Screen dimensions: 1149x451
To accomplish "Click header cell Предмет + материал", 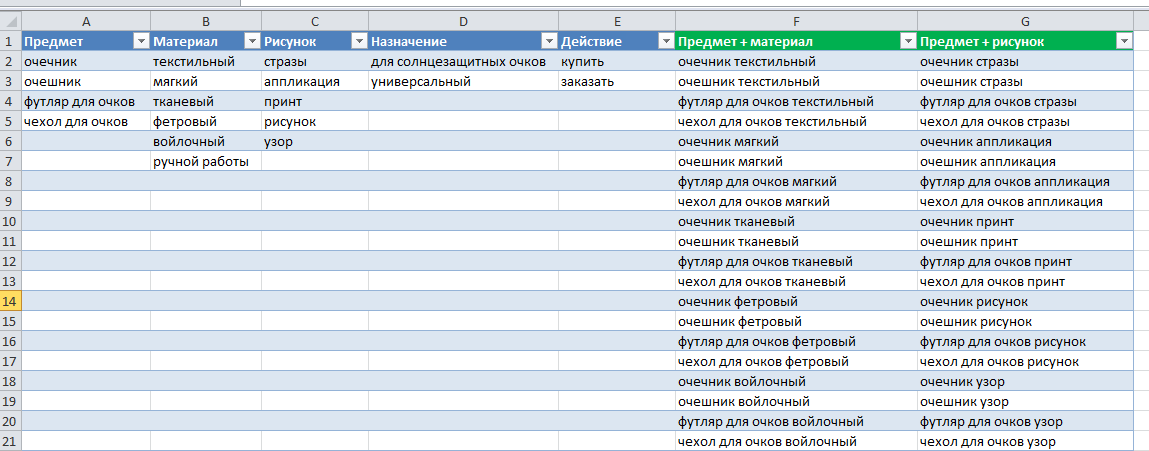I will click(796, 42).
